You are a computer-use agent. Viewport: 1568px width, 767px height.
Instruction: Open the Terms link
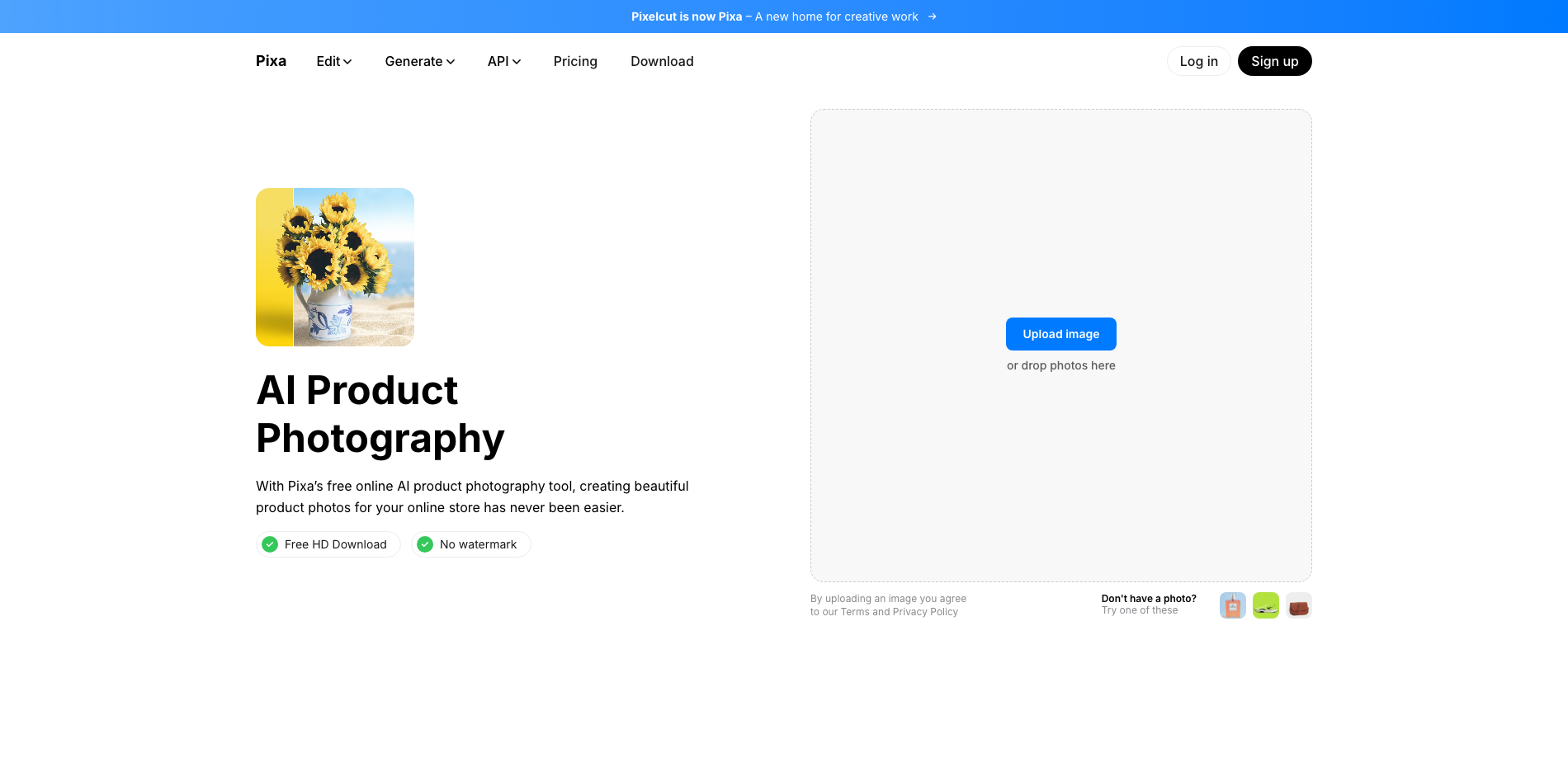click(855, 612)
